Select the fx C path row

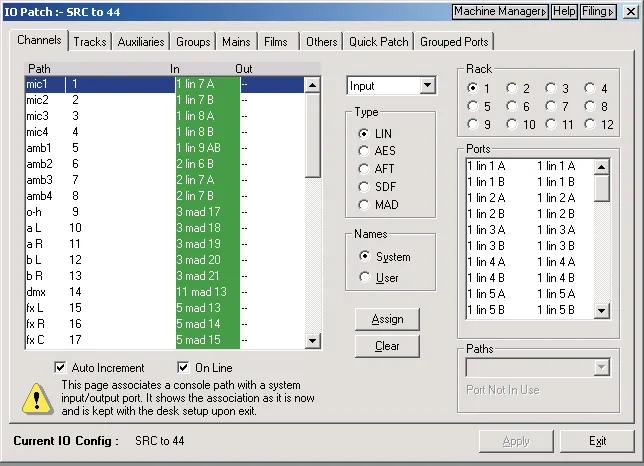click(164, 340)
